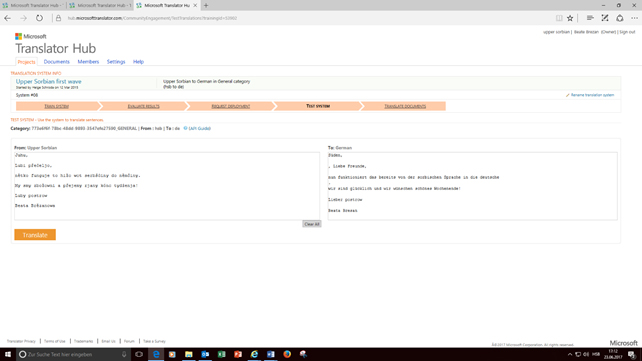This screenshot has width=642, height=361.
Task: Click the Make a Web Note icon
Action: tap(605, 18)
